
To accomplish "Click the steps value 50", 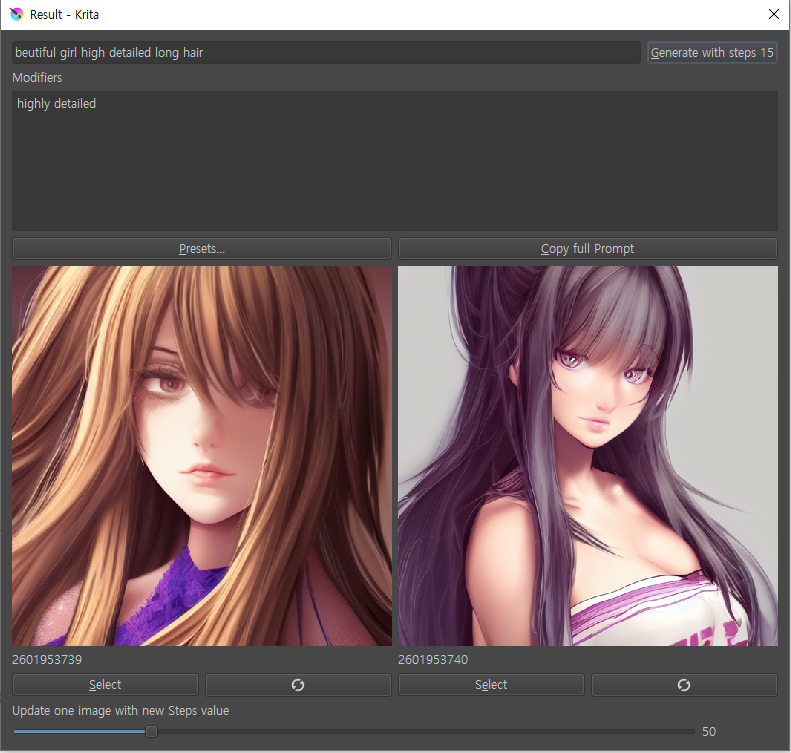I will 709,731.
